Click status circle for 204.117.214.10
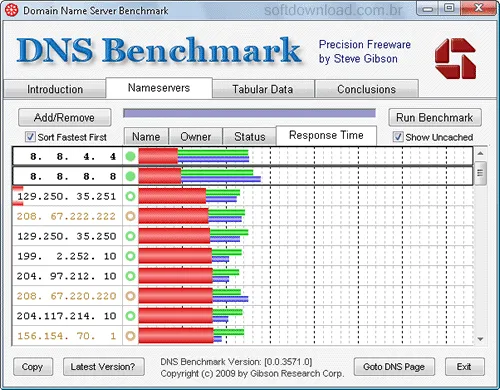 click(130, 316)
